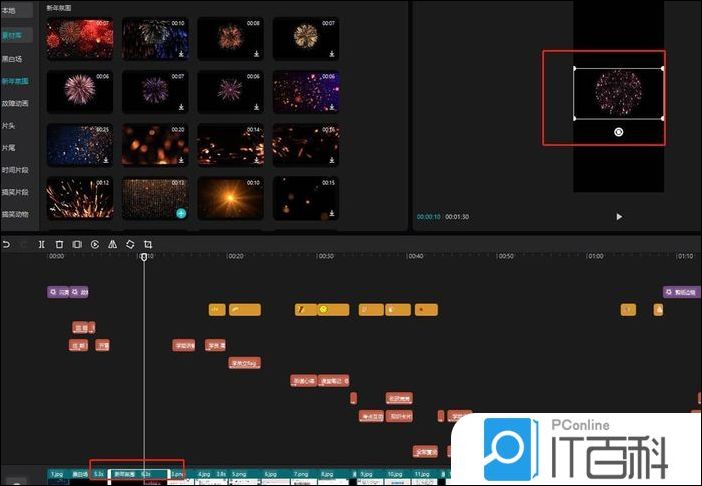Open the 故障动画 category
This screenshot has width=702, height=486.
(15, 103)
